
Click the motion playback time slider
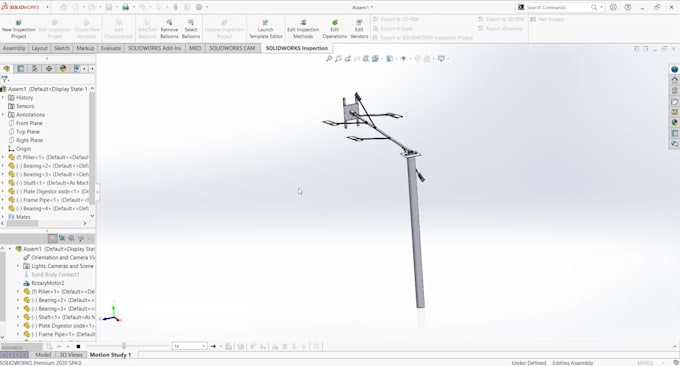124,346
